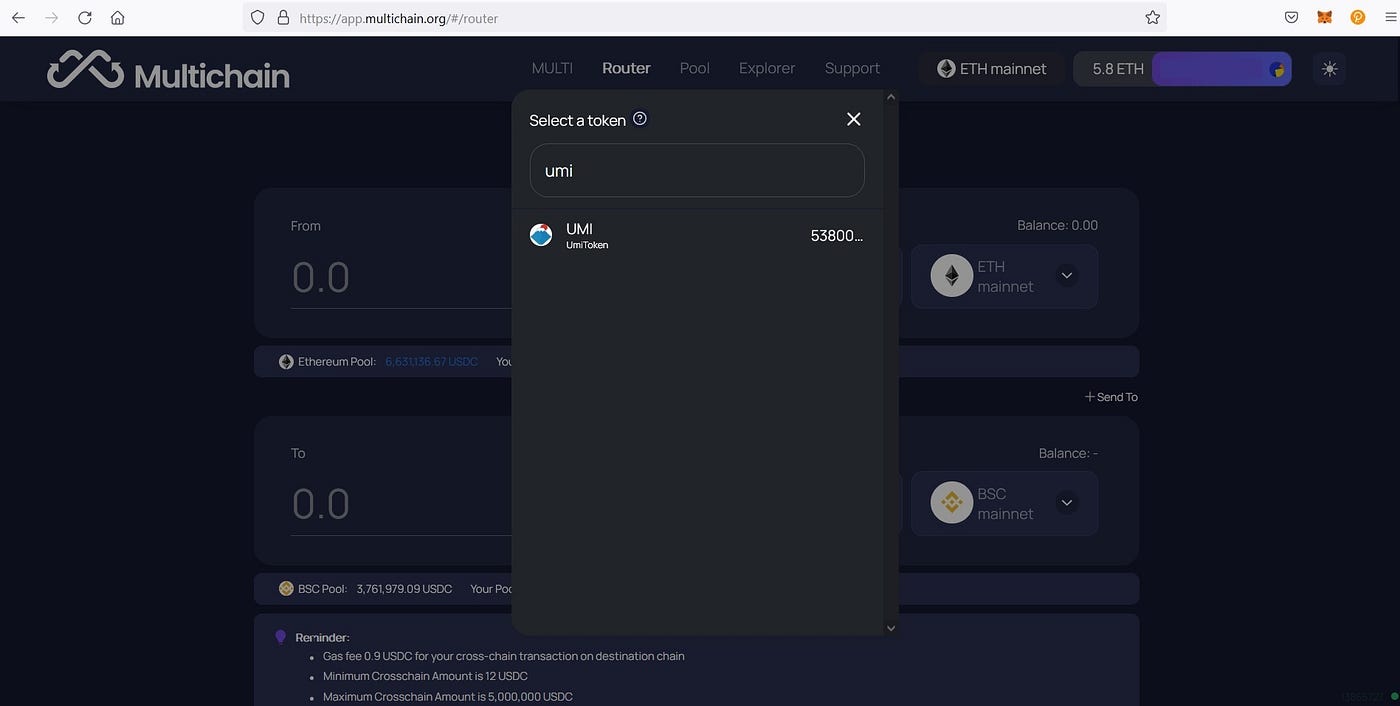Viewport: 1400px width, 706px height.
Task: Click the Multichain logo
Action: coord(168,70)
